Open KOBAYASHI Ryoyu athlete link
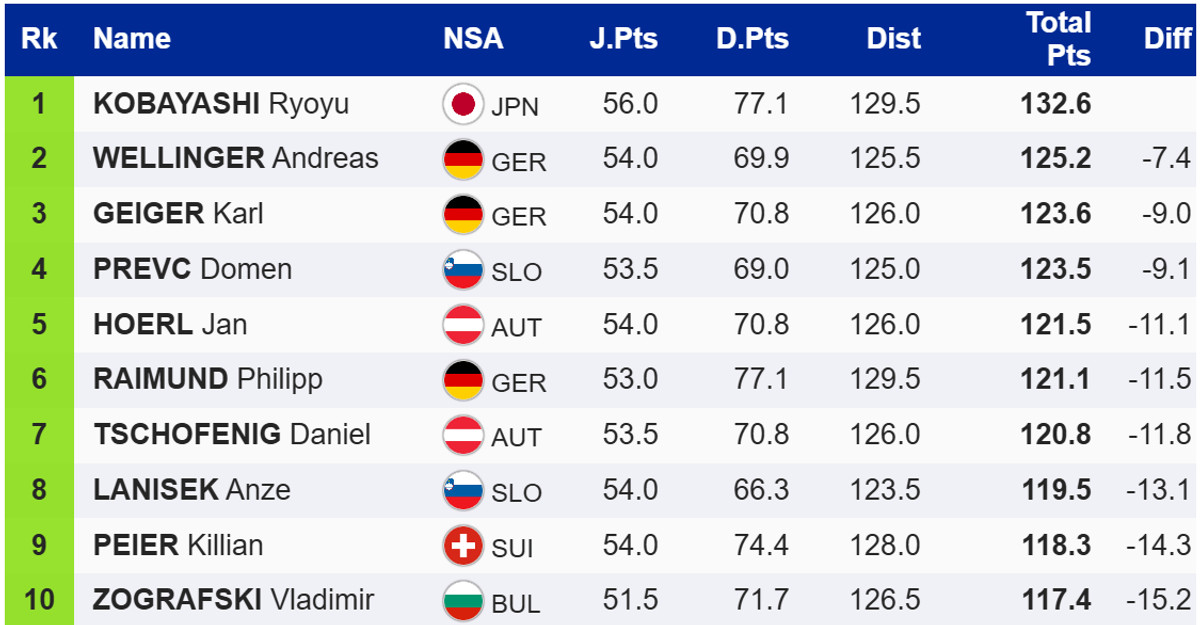 click(x=221, y=104)
